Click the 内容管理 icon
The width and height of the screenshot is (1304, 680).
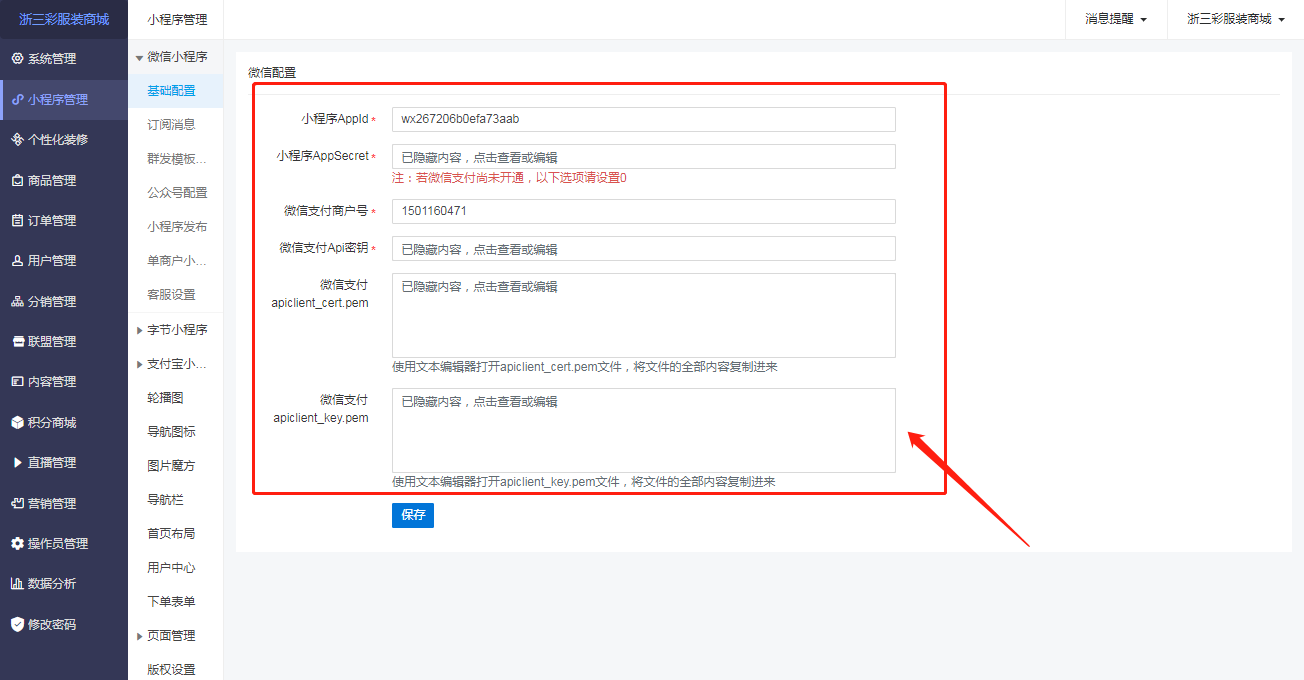click(x=17, y=382)
